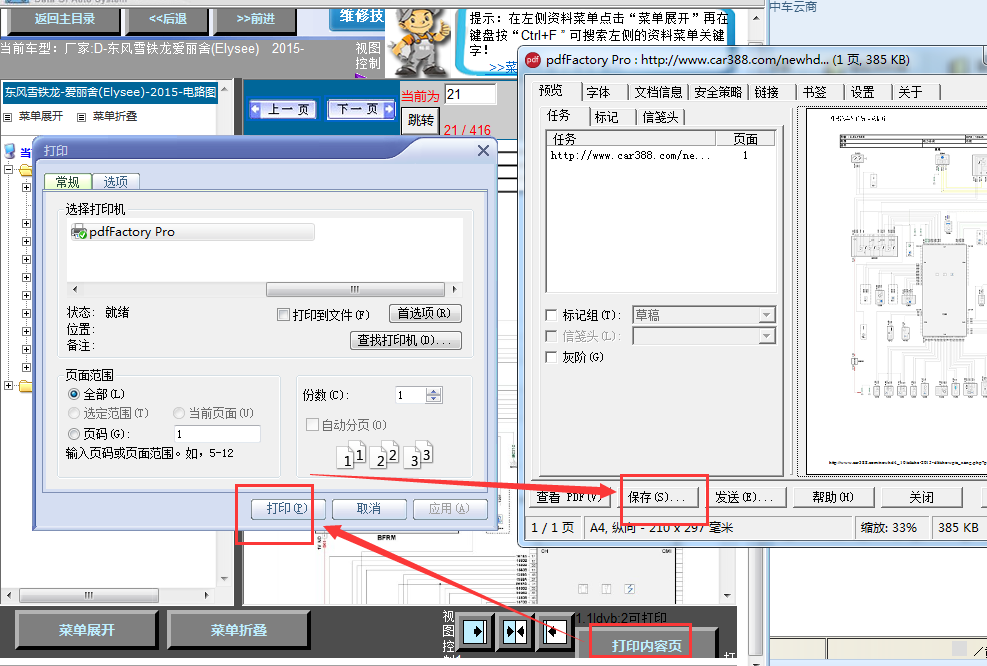Click 打印内容页 button
Viewport: 987px width, 666px height.
(x=646, y=645)
